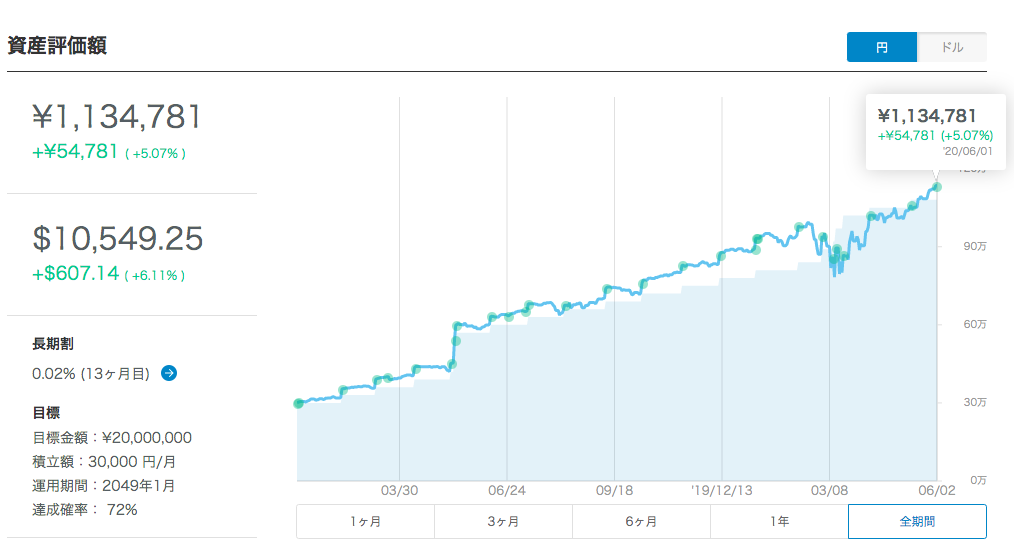Open the 長期割 details arrow icon

(x=169, y=373)
